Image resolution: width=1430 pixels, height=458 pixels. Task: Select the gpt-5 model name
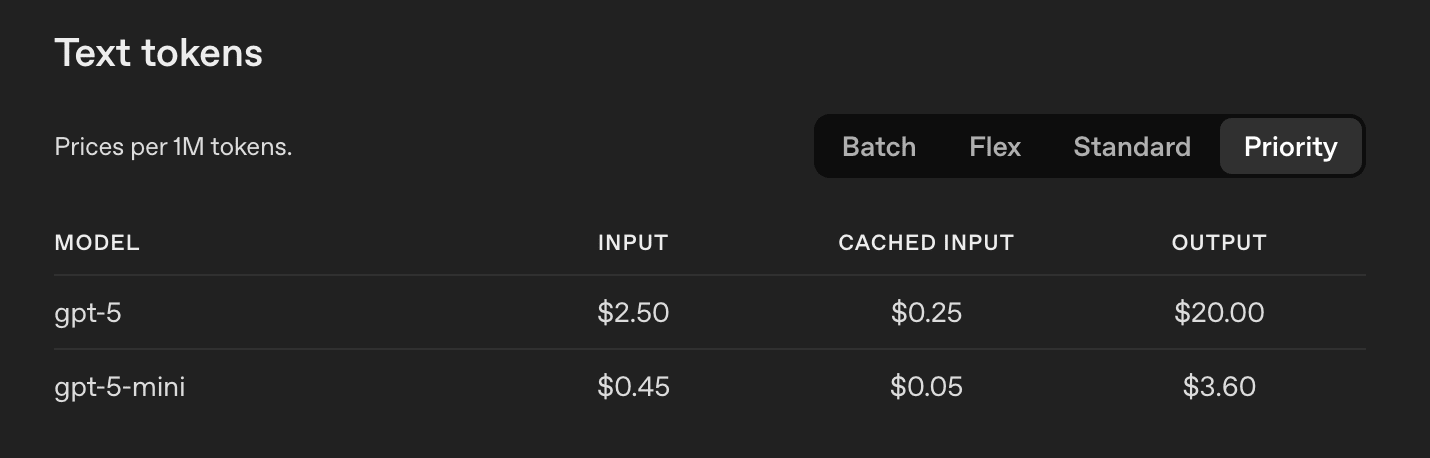88,313
